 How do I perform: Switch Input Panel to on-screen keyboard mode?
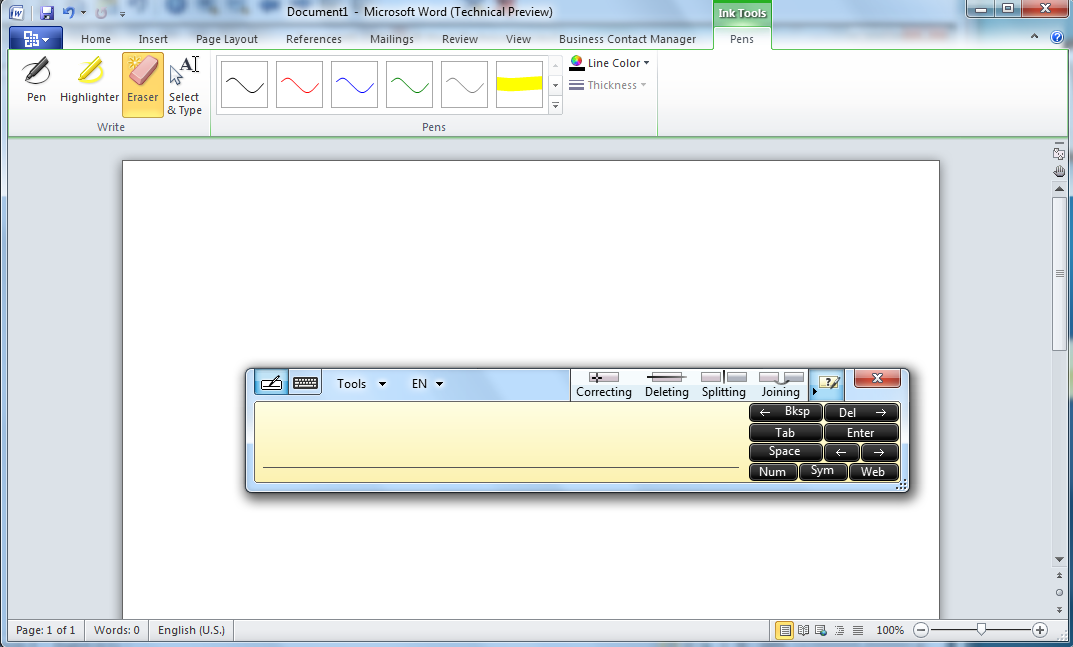click(304, 382)
